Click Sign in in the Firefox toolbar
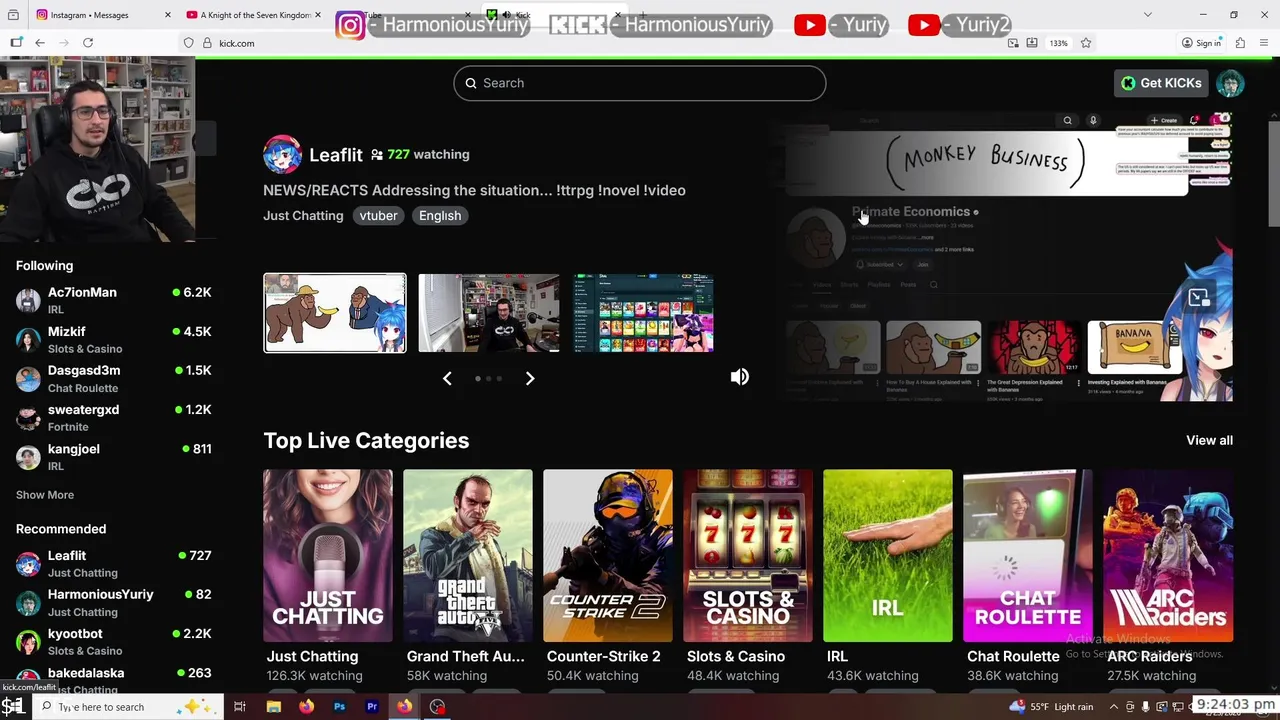This screenshot has height=720, width=1280. pyautogui.click(x=1201, y=43)
